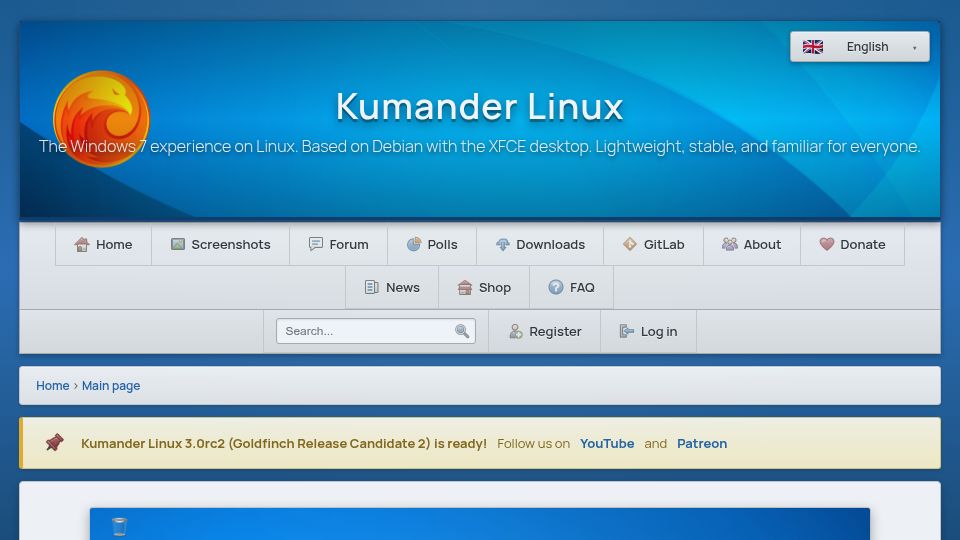Screen dimensions: 960x540
Task: Click the newspaper News icon
Action: tap(372, 287)
